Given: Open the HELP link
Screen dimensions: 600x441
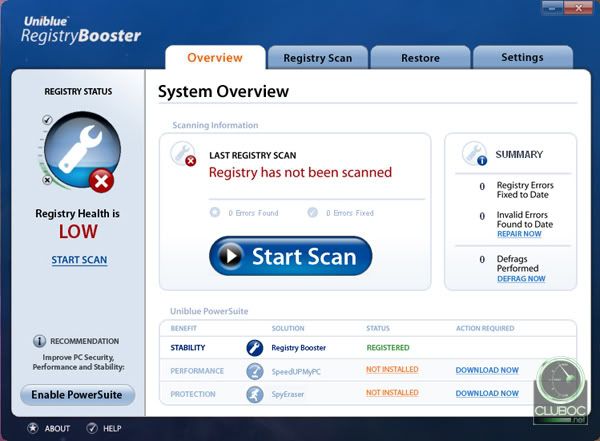Looking at the screenshot, I should tap(112, 428).
